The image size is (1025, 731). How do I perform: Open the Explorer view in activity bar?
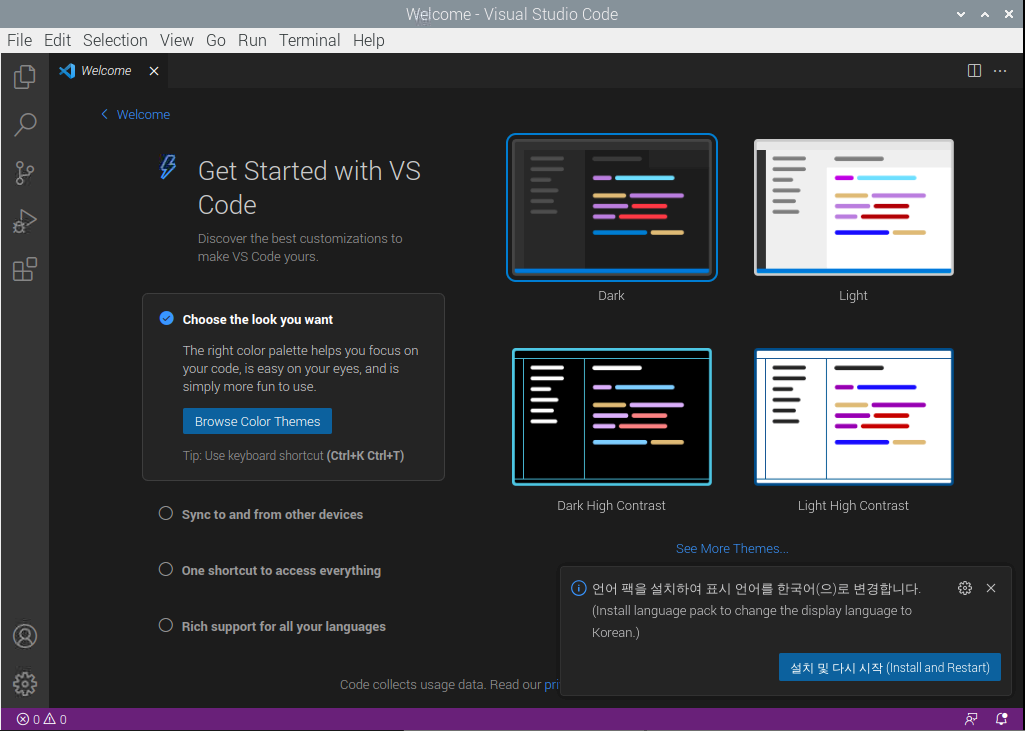pos(25,76)
